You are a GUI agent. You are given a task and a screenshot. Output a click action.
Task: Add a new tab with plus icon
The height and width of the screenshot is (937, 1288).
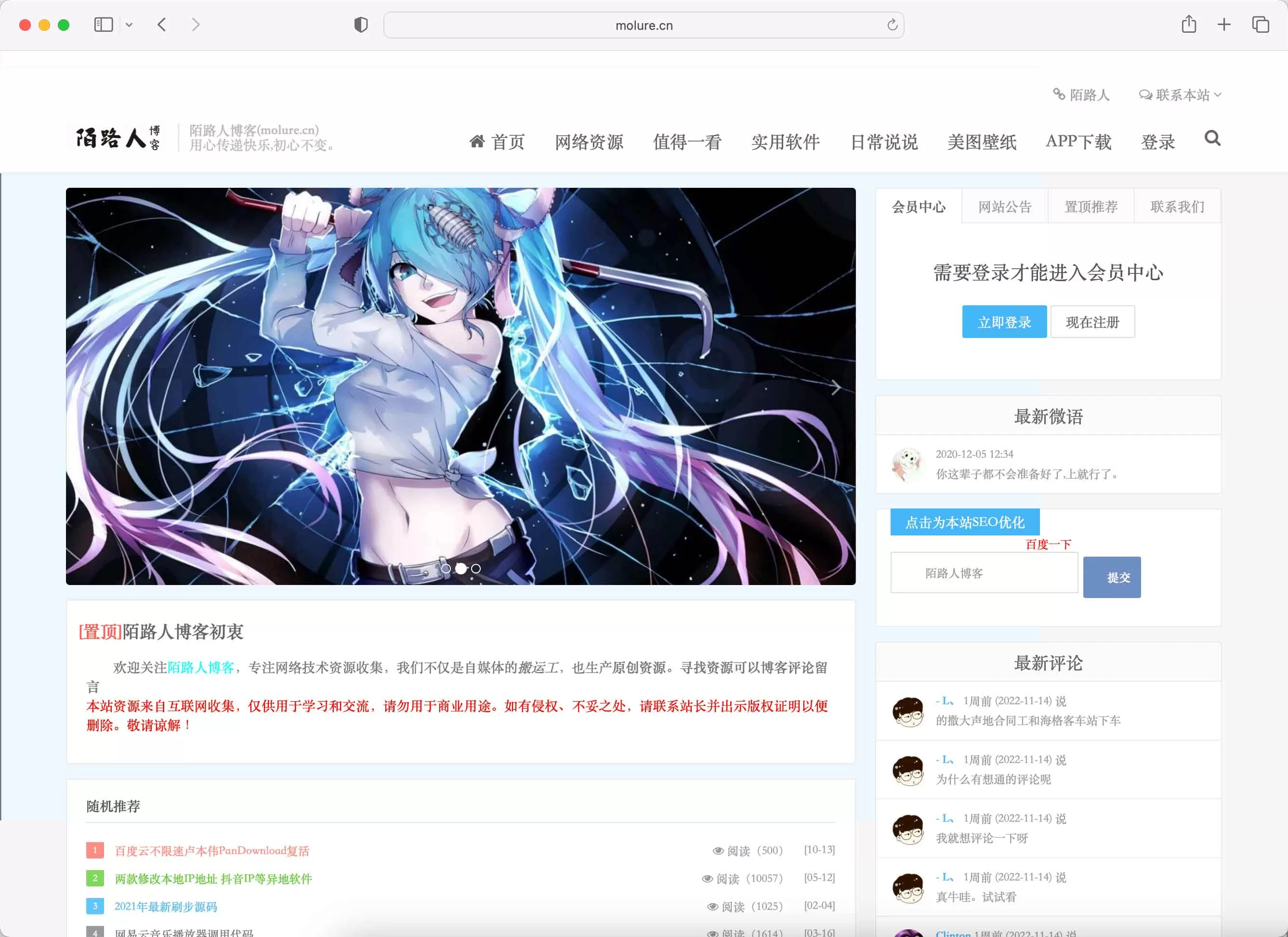pyautogui.click(x=1224, y=25)
